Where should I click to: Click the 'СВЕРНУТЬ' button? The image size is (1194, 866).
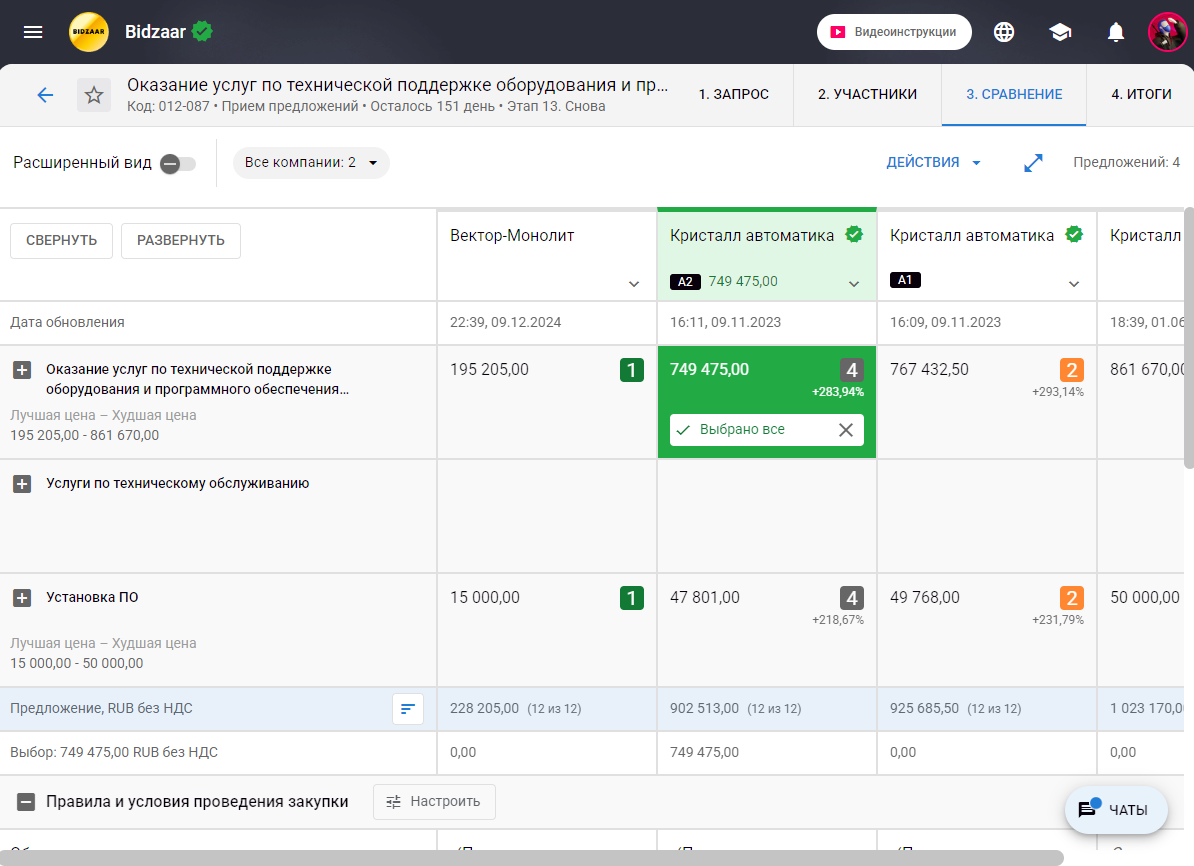pyautogui.click(x=61, y=241)
